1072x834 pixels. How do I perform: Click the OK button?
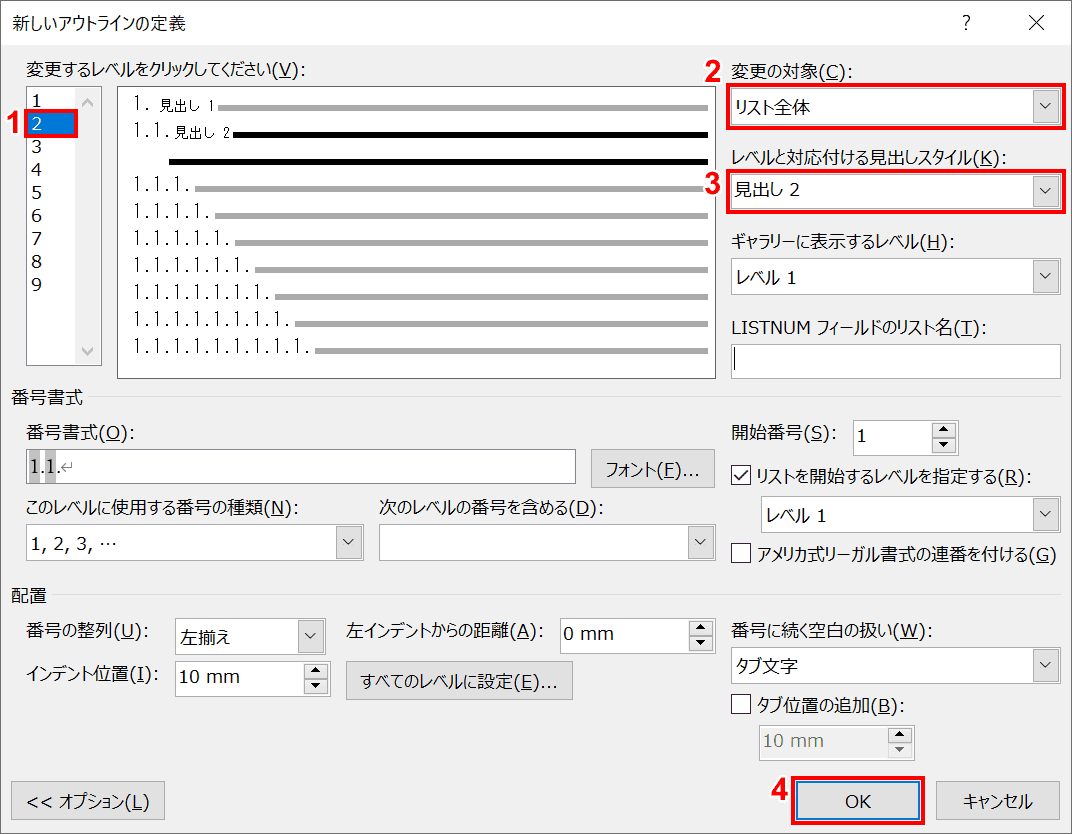coord(858,801)
